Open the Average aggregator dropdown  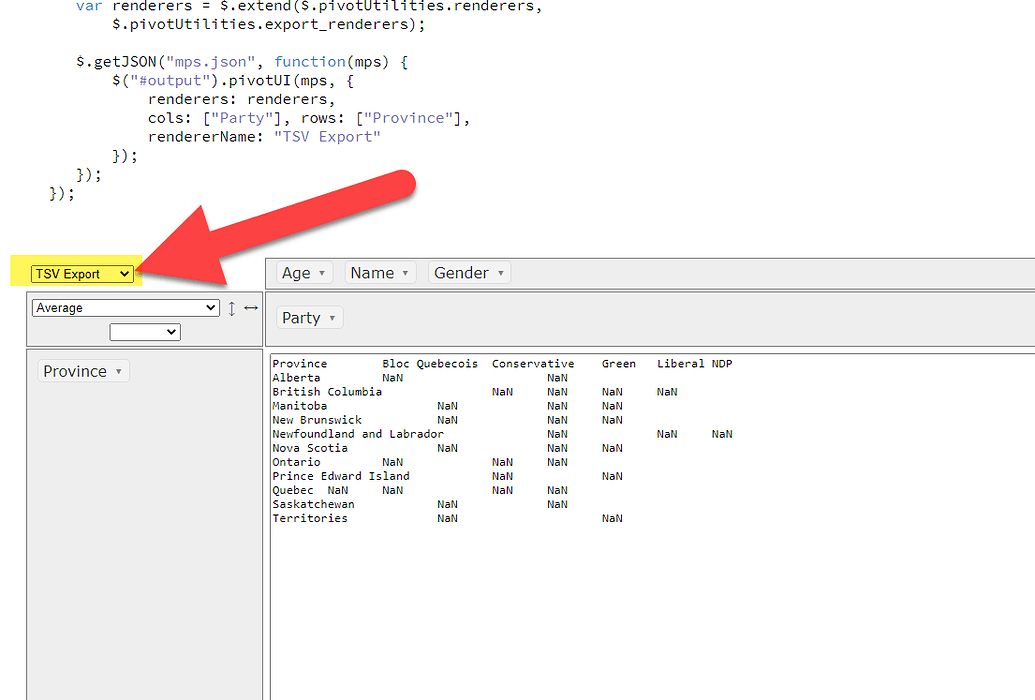[124, 307]
